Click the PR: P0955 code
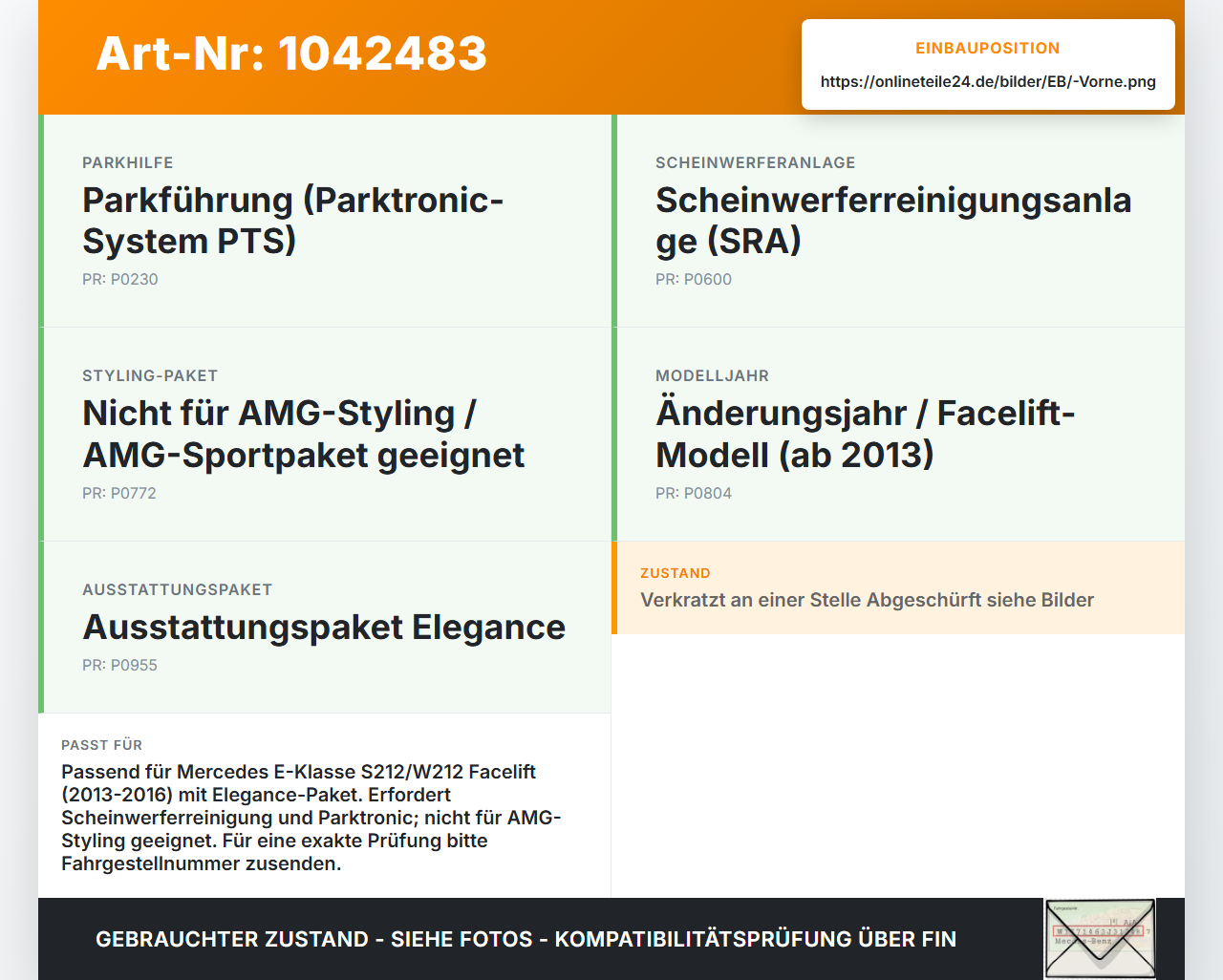The image size is (1223, 980). pos(119,666)
